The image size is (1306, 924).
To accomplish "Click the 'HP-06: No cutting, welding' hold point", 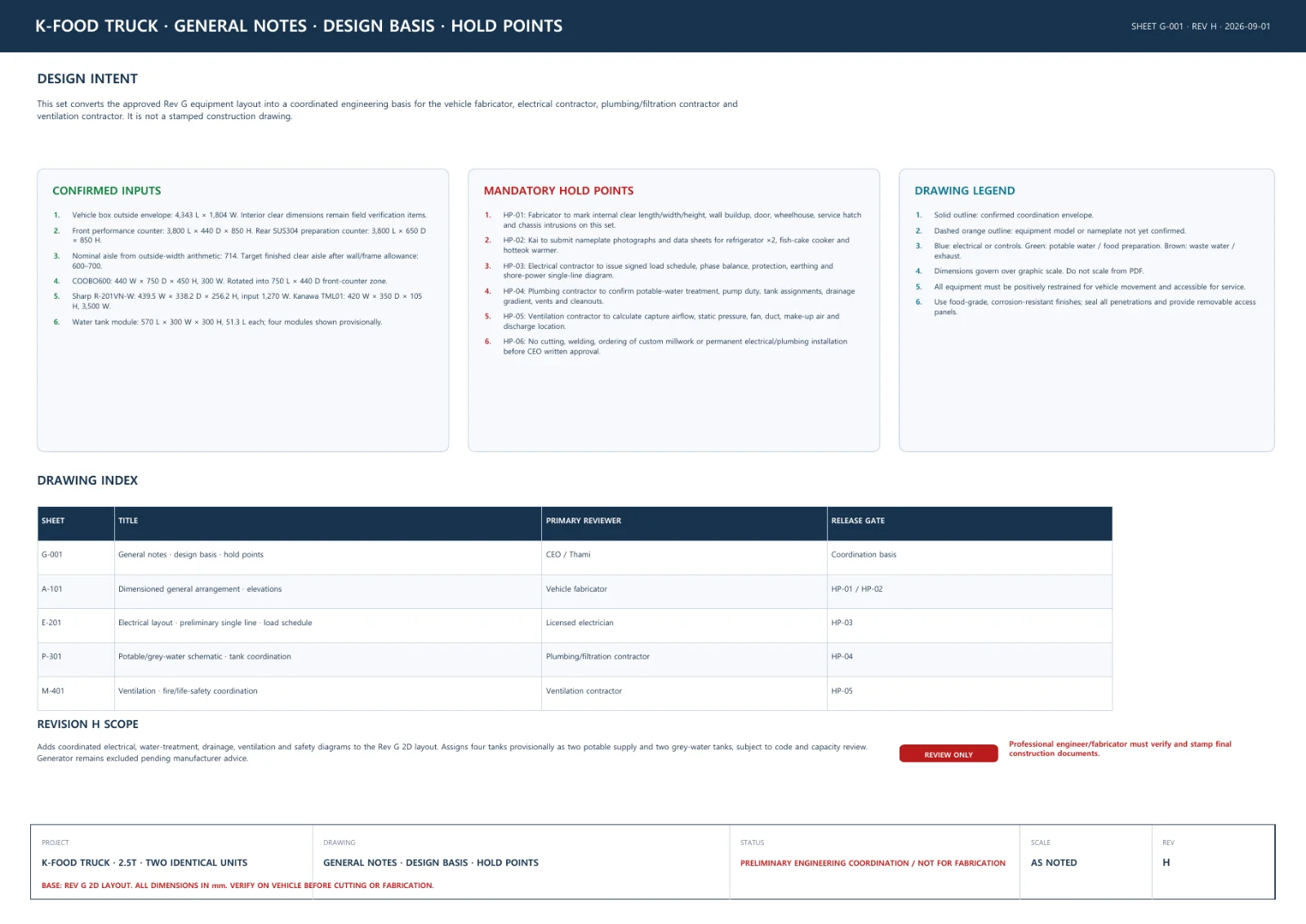I will [x=675, y=347].
